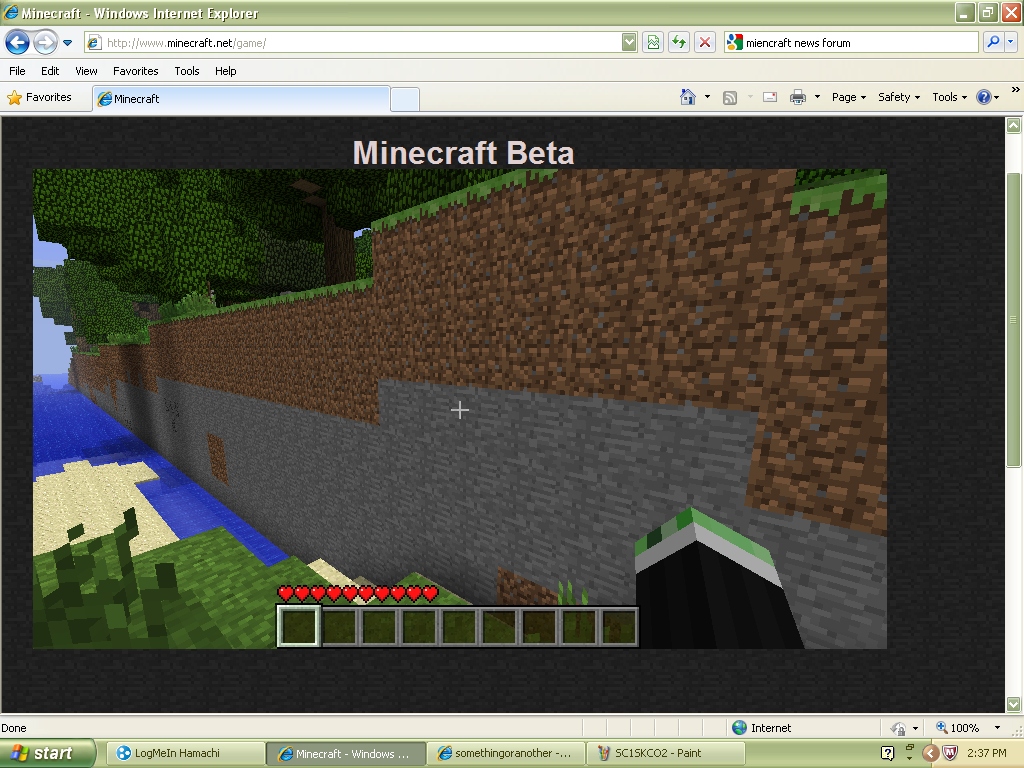Click the RSS Feeds icon
This screenshot has width=1024, height=768.
point(730,98)
